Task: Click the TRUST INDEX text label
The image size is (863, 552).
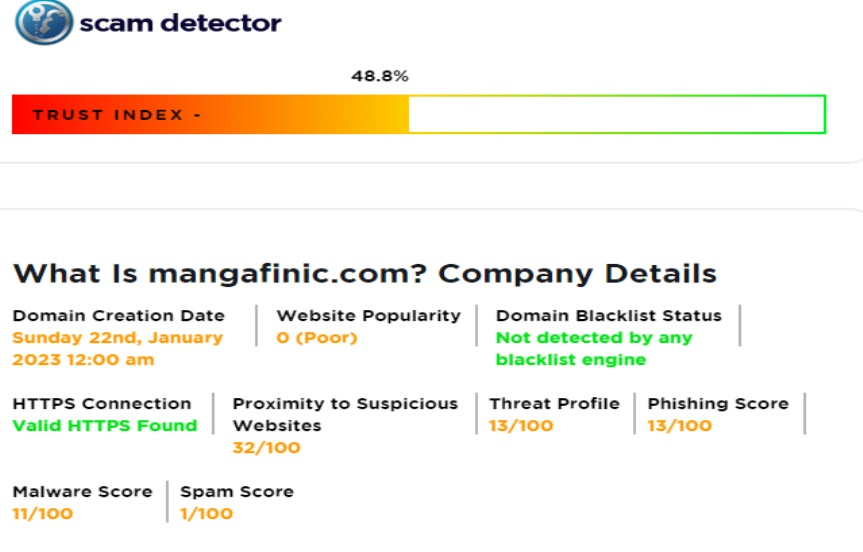Action: point(117,115)
